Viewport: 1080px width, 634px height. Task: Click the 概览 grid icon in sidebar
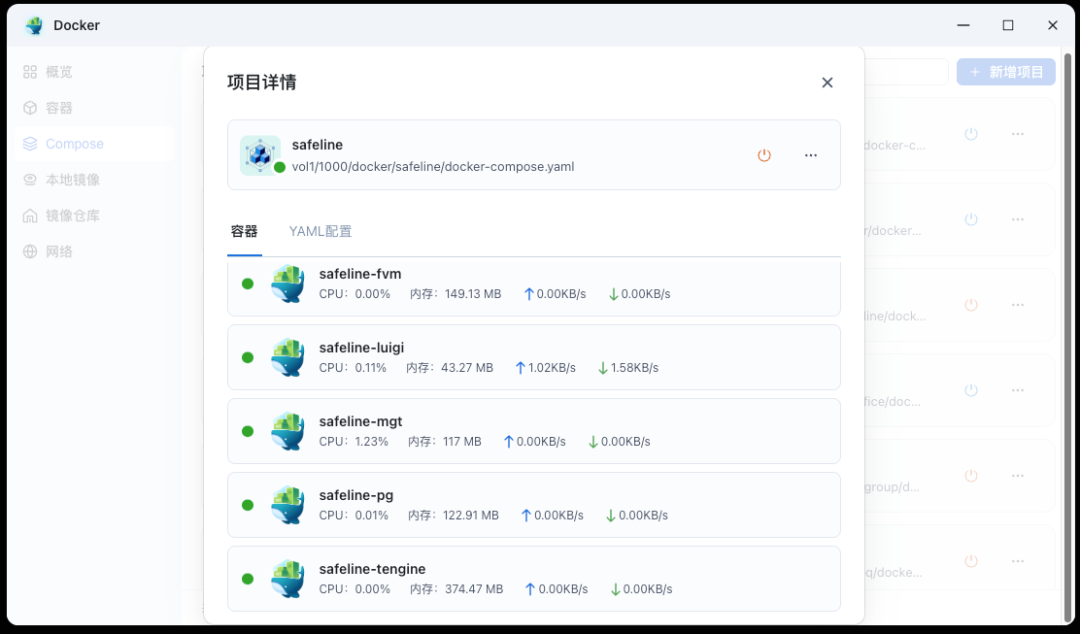coord(30,72)
